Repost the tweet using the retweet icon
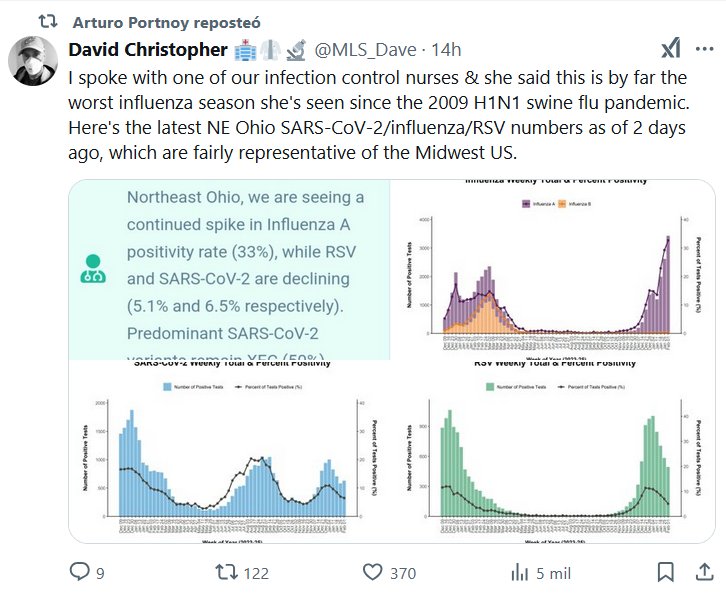This screenshot has width=726, height=596. click(x=228, y=572)
